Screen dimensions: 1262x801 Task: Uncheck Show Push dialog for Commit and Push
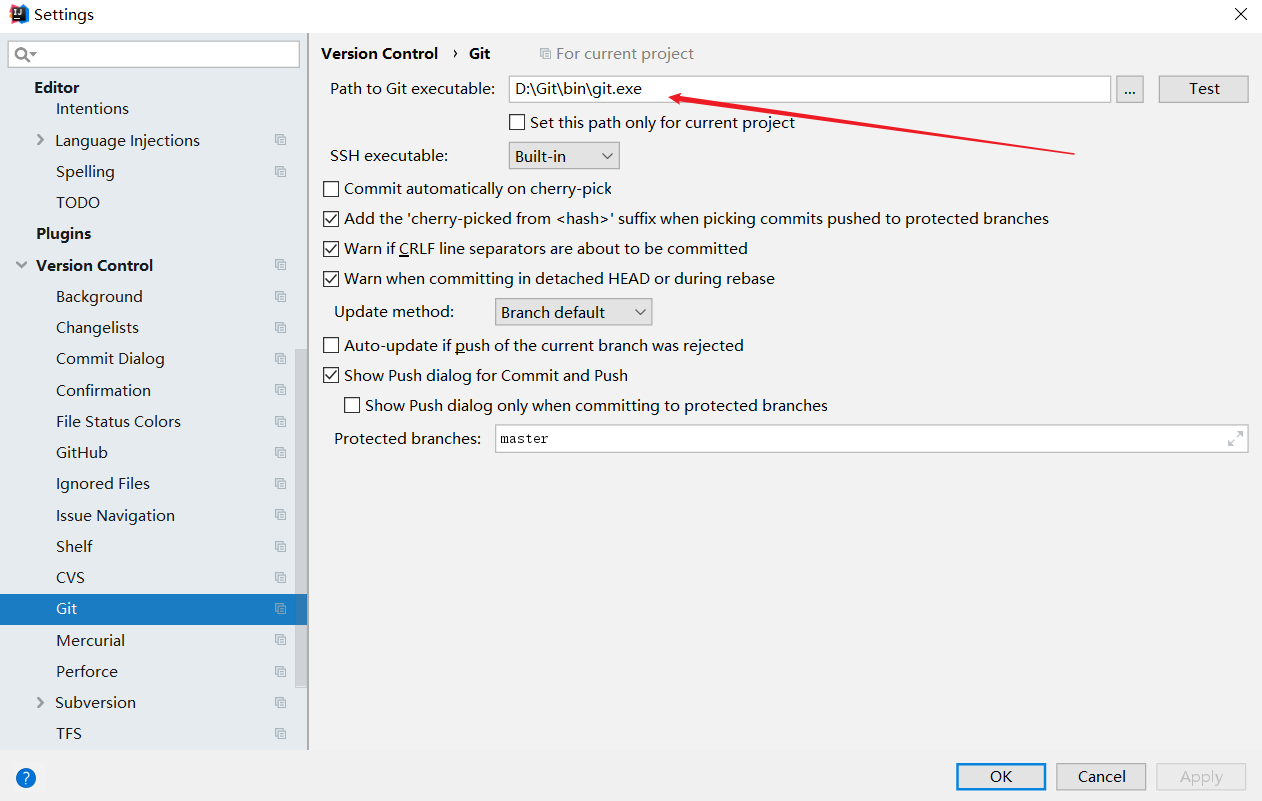pyautogui.click(x=331, y=375)
